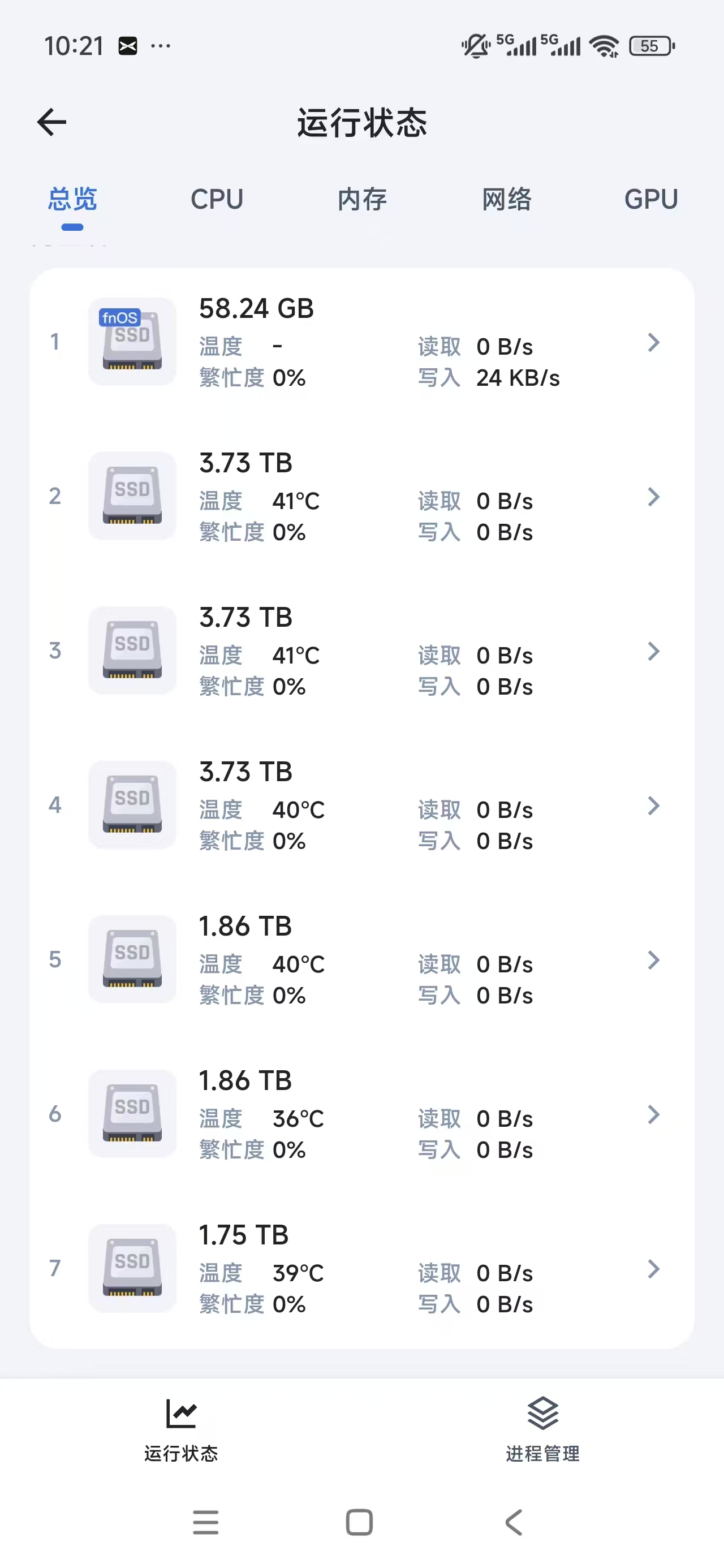Tap the SSD icon for disk 2
The height and width of the screenshot is (1568, 724).
[132, 496]
